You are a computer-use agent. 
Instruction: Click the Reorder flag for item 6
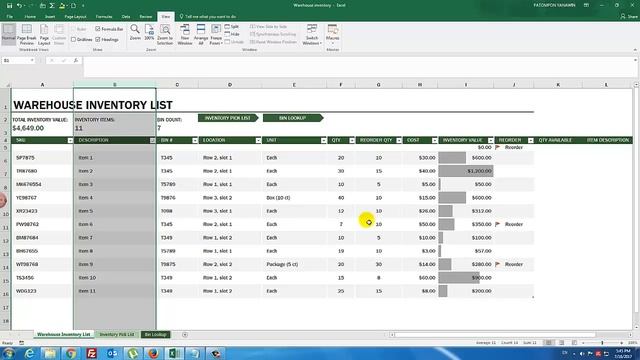tap(498, 224)
